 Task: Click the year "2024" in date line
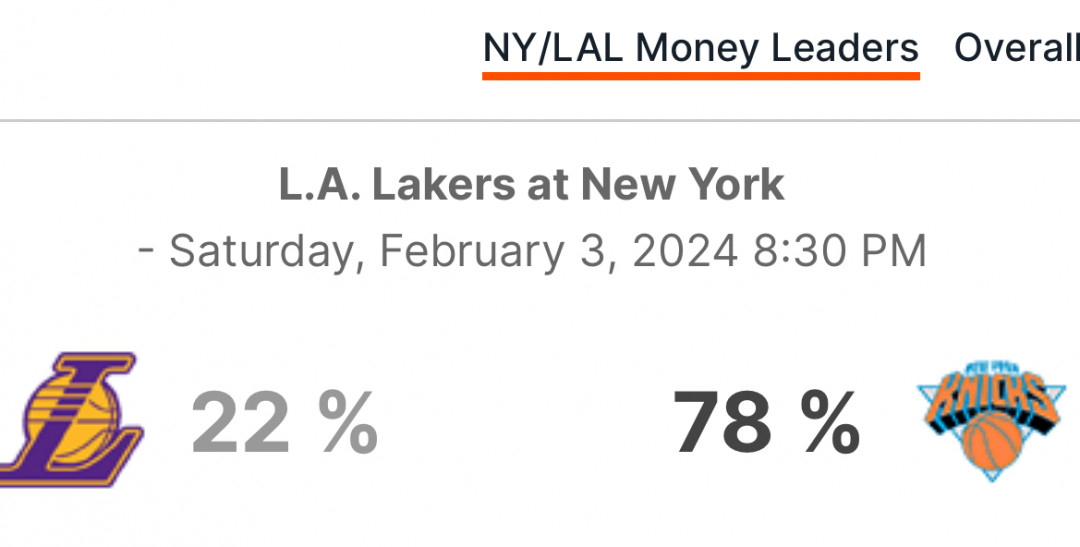(x=686, y=251)
